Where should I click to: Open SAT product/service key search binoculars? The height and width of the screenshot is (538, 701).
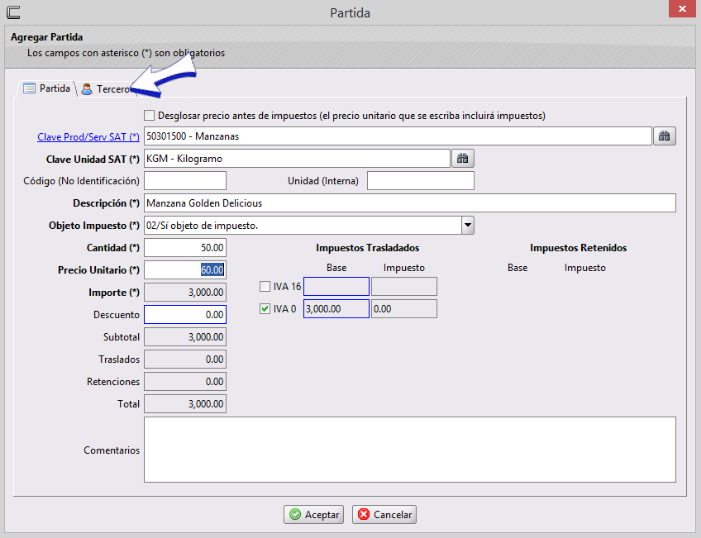664,136
